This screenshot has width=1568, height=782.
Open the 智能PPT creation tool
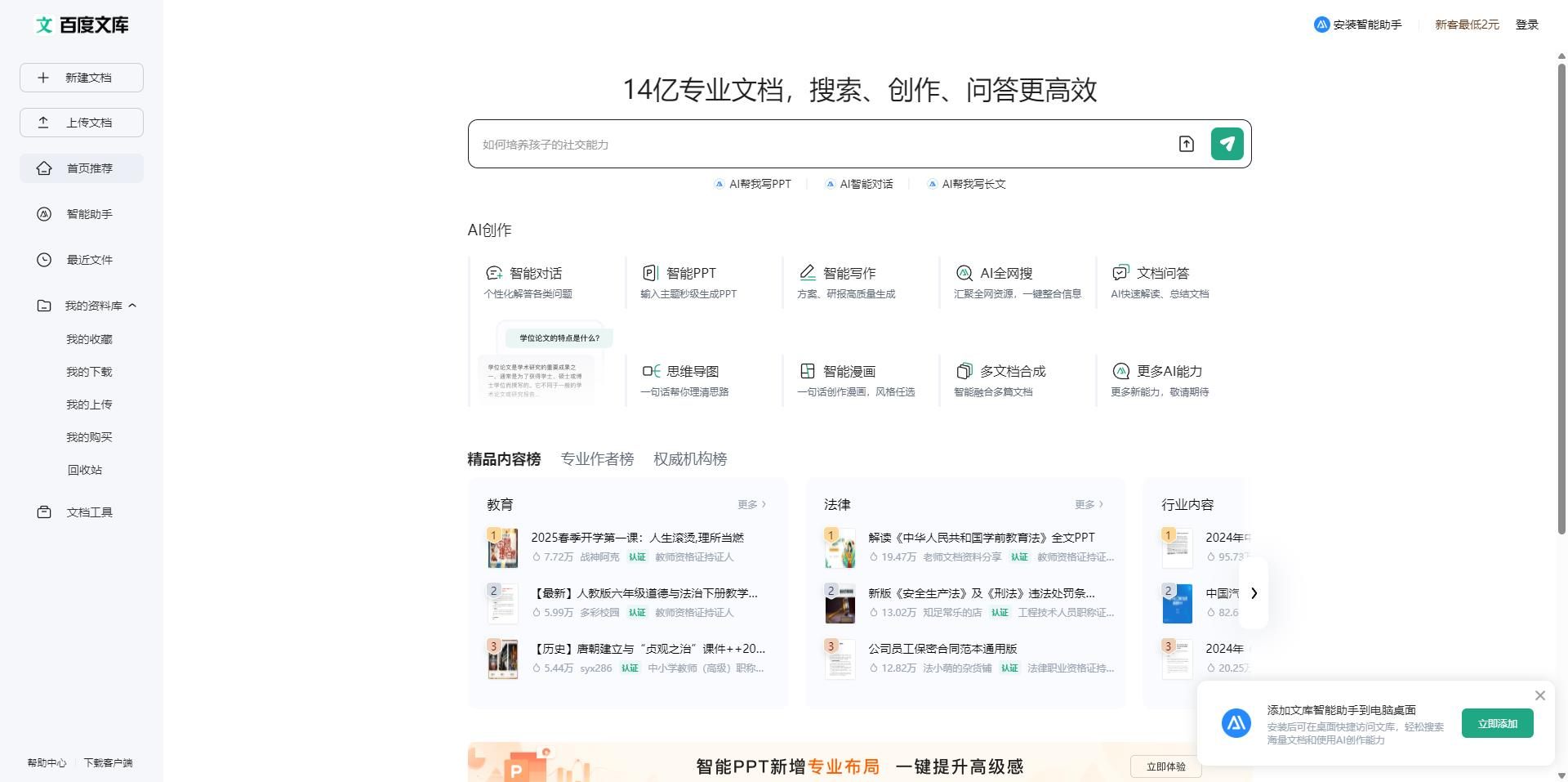click(x=690, y=274)
